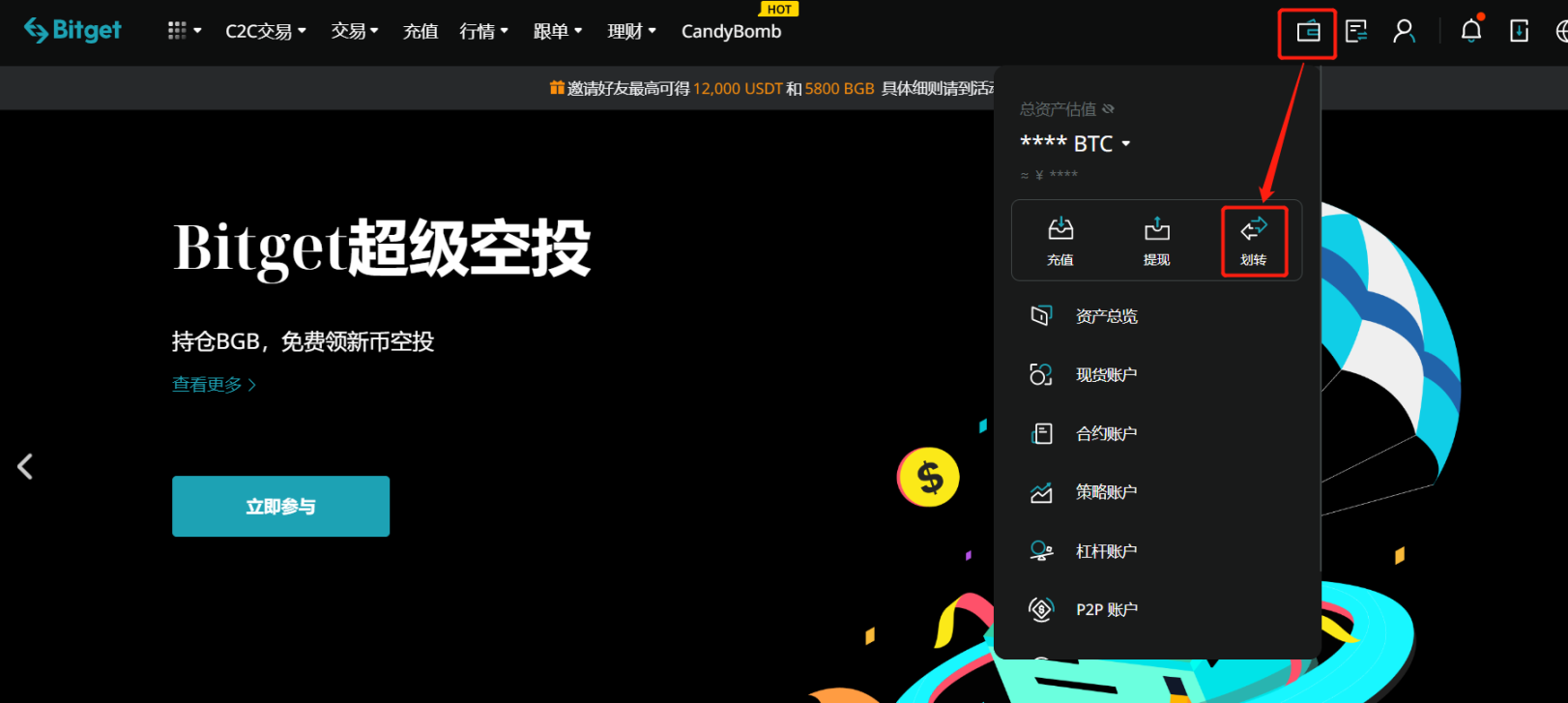
Task: Click the 合约账户 futures account icon
Action: [x=1041, y=433]
